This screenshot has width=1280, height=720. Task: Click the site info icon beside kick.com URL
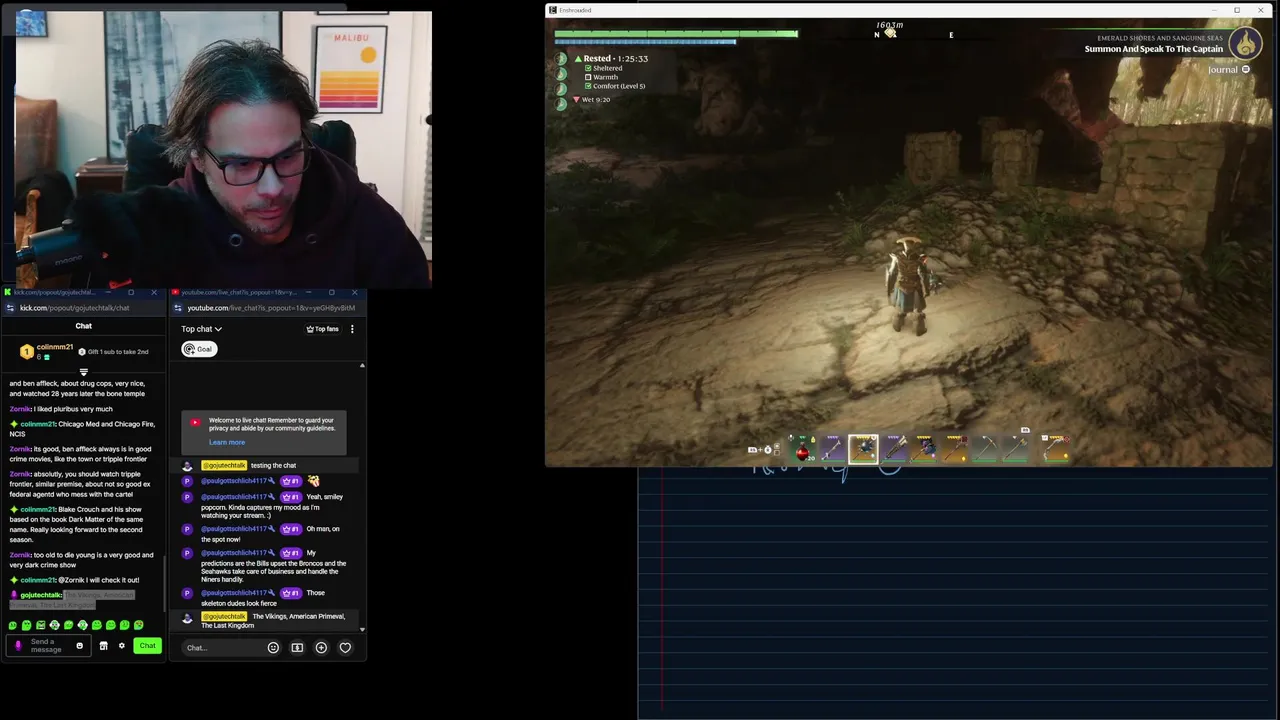10,308
